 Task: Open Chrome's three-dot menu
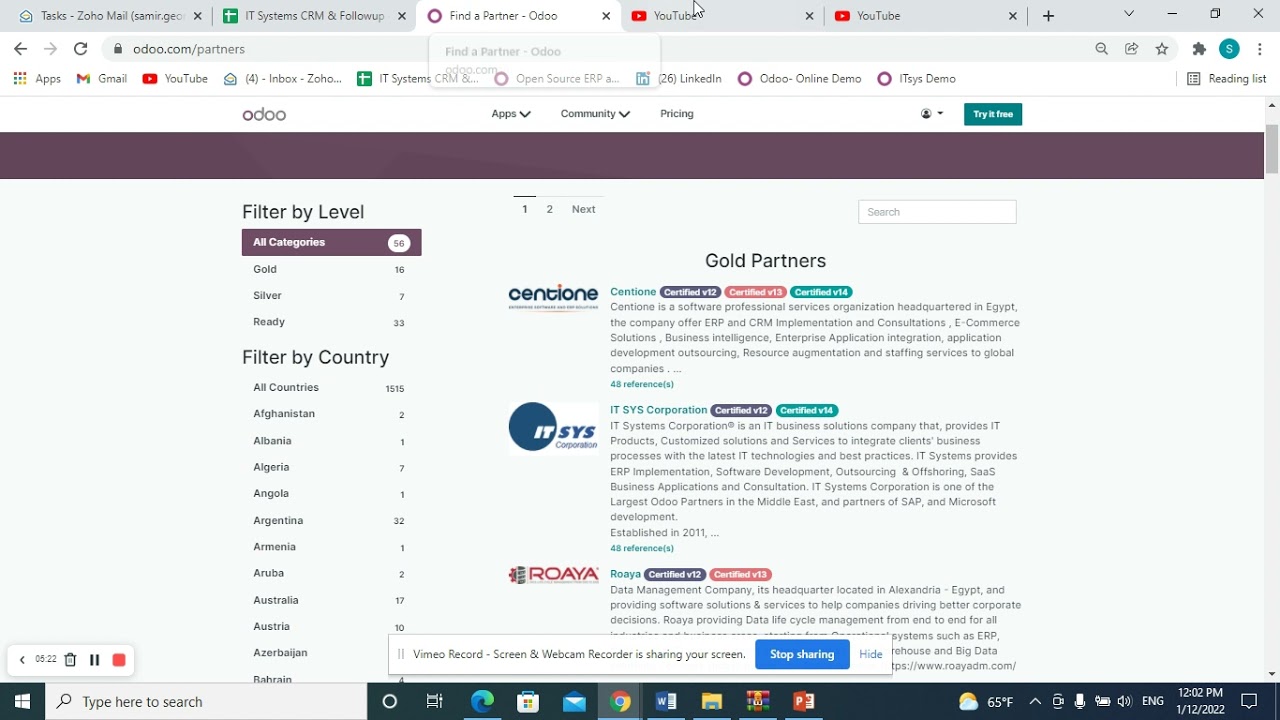point(1259,49)
